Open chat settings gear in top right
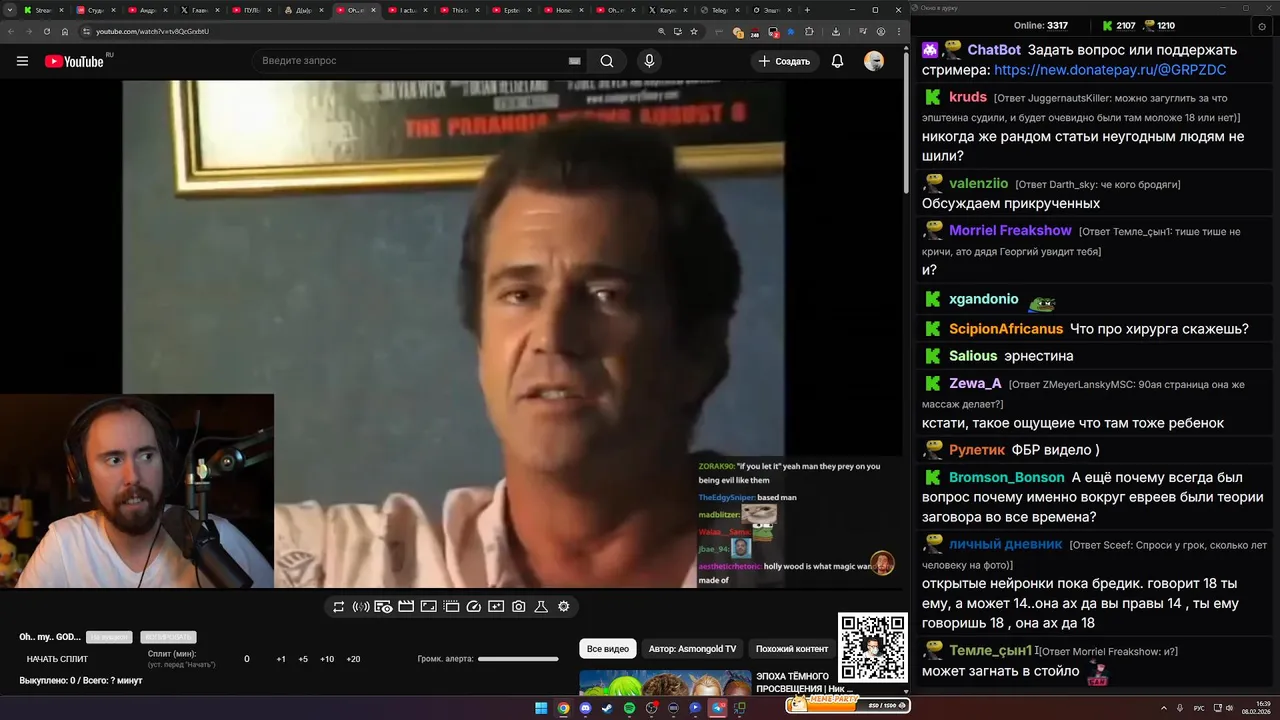 [1262, 27]
